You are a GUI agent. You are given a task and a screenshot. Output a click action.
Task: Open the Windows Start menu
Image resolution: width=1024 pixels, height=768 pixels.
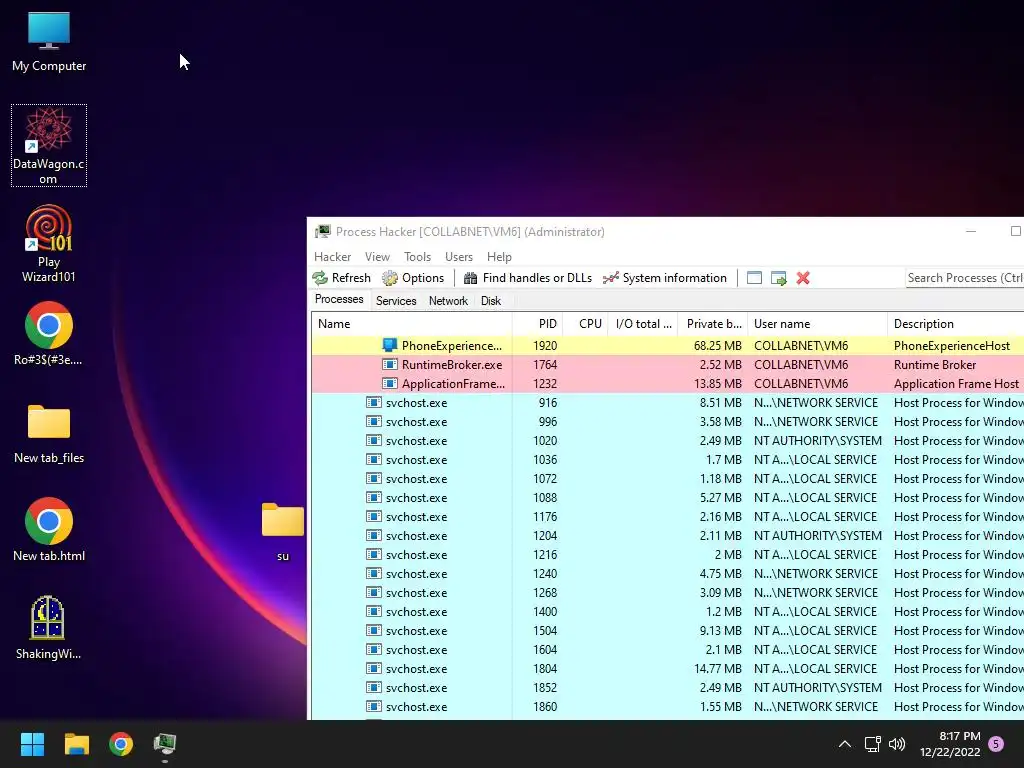32,744
